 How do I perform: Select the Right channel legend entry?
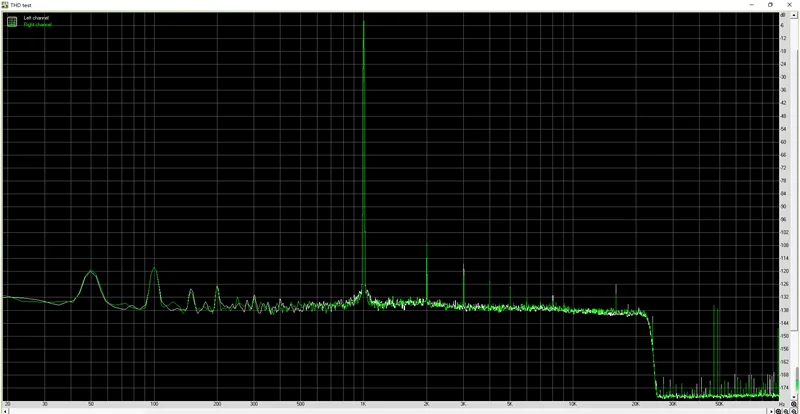tap(37, 24)
